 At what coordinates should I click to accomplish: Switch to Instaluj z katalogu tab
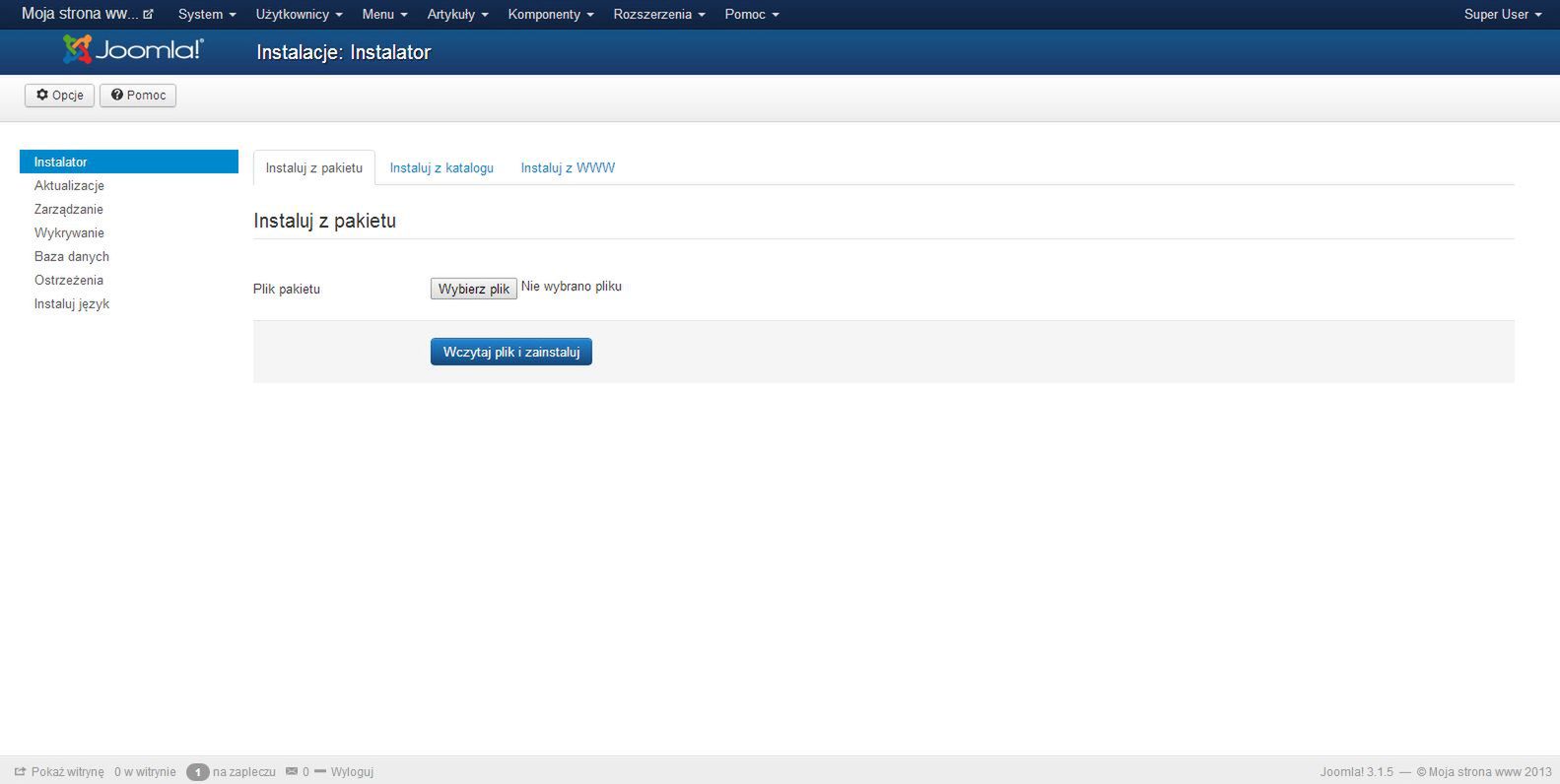coord(441,167)
